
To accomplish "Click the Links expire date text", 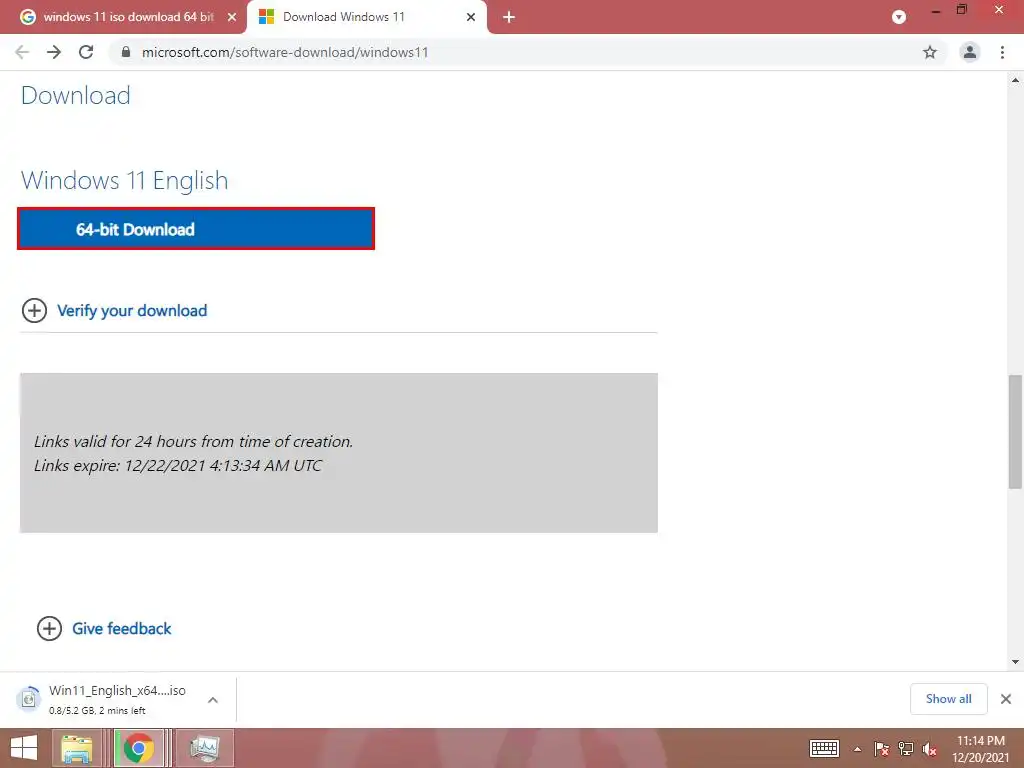I will tap(178, 466).
